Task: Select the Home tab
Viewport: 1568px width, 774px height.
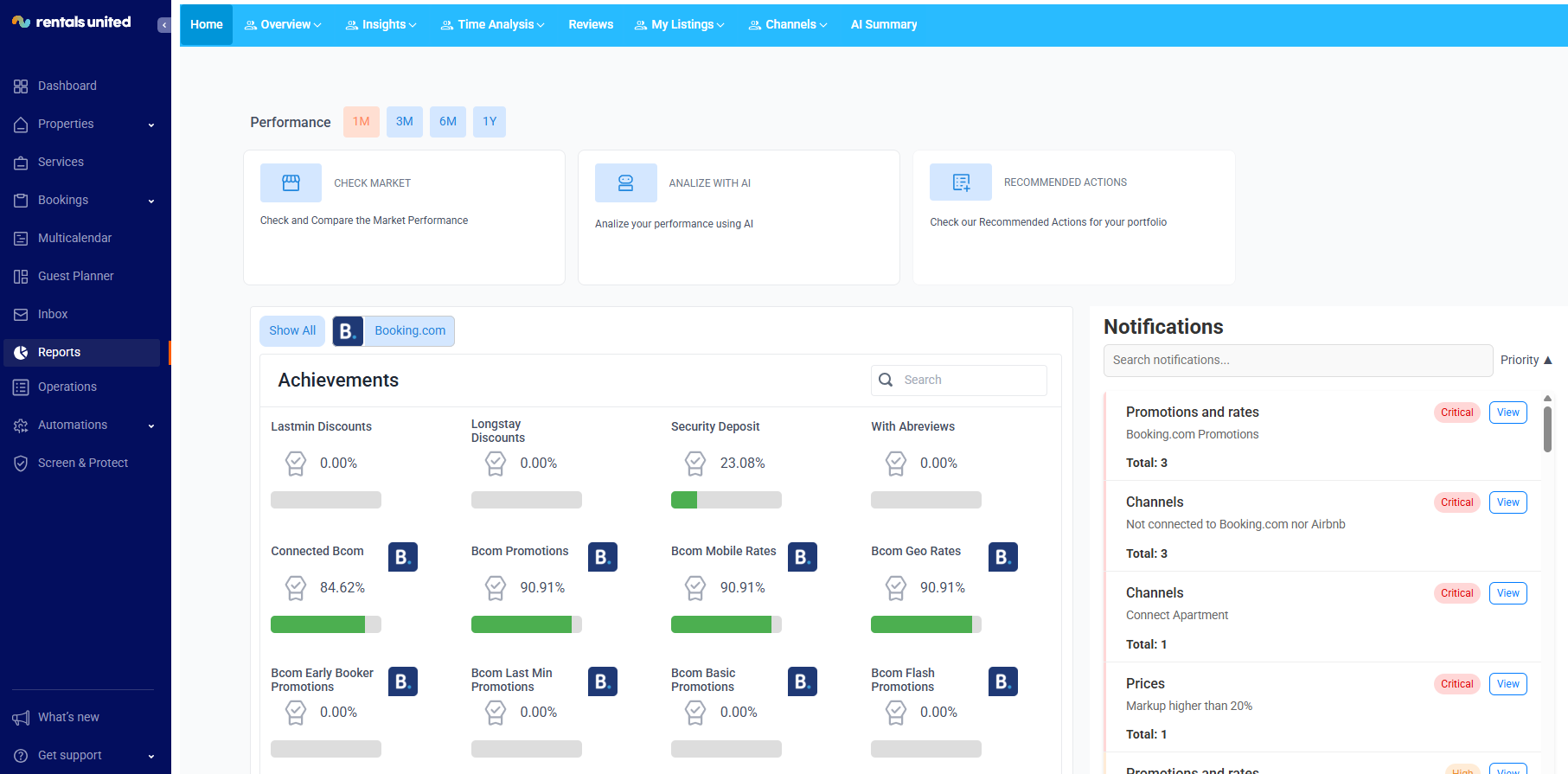Action: pos(207,24)
